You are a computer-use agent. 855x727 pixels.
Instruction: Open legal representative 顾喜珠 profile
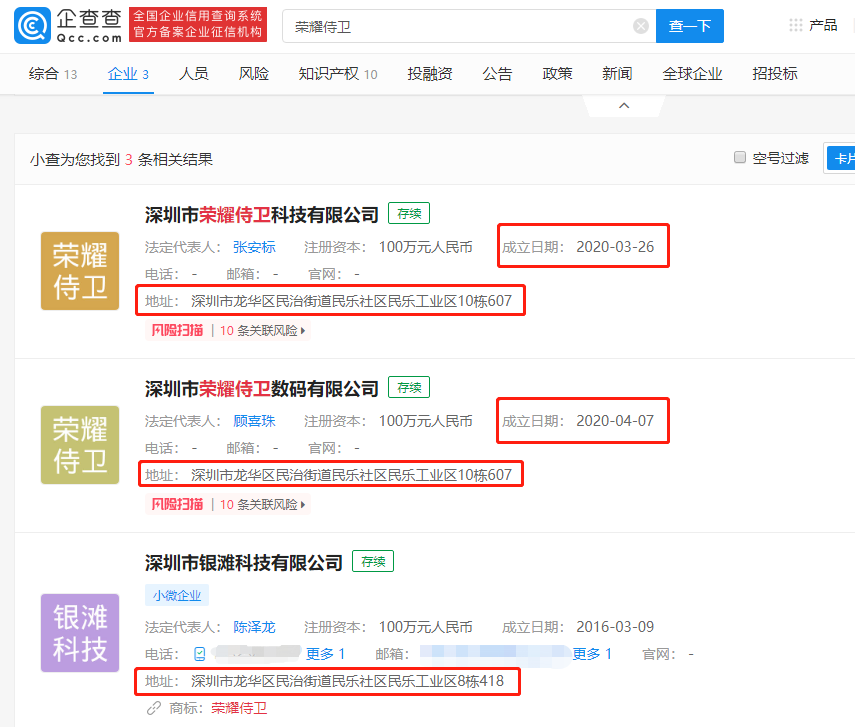click(254, 421)
